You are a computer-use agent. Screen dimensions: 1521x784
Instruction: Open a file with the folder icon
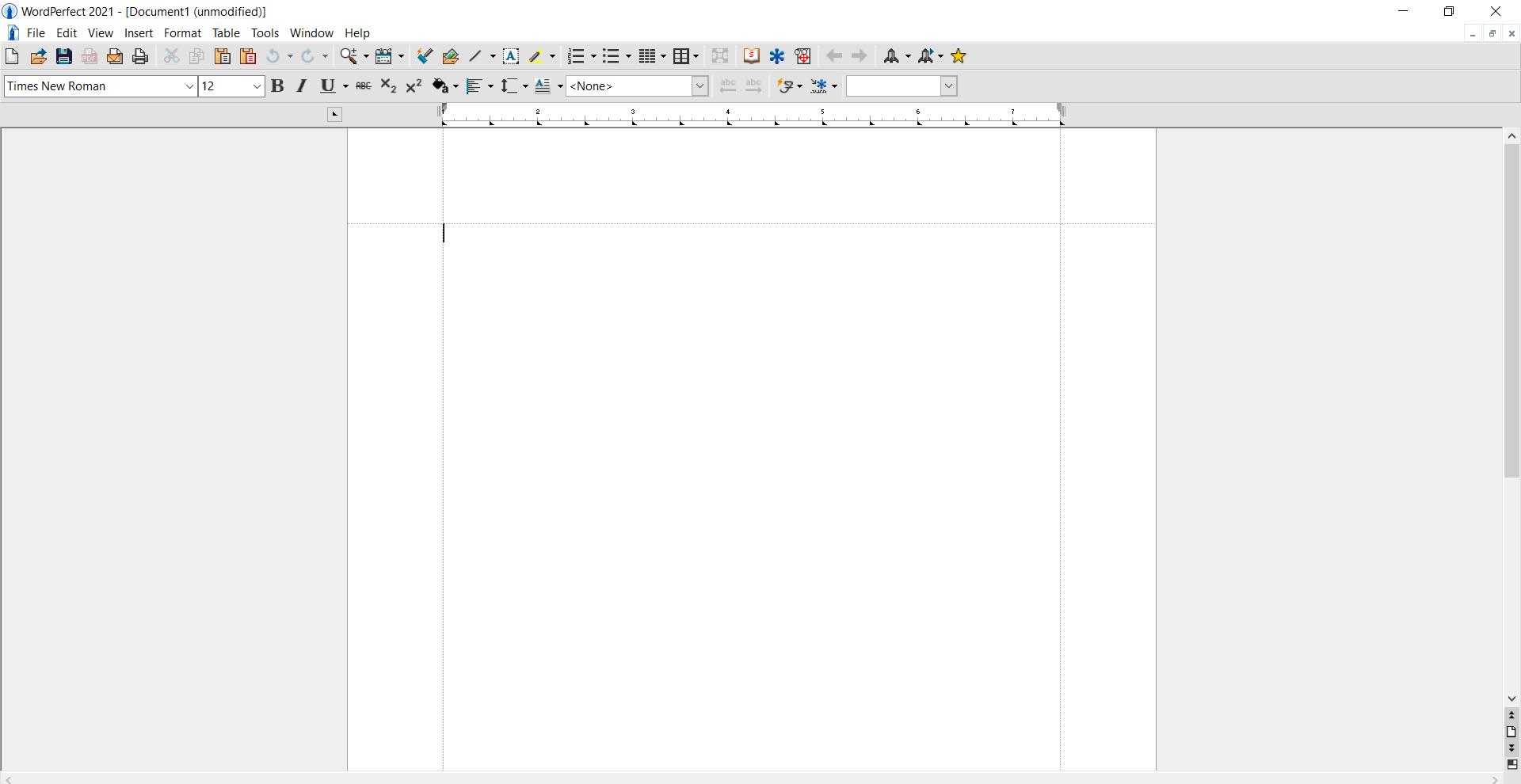(38, 56)
